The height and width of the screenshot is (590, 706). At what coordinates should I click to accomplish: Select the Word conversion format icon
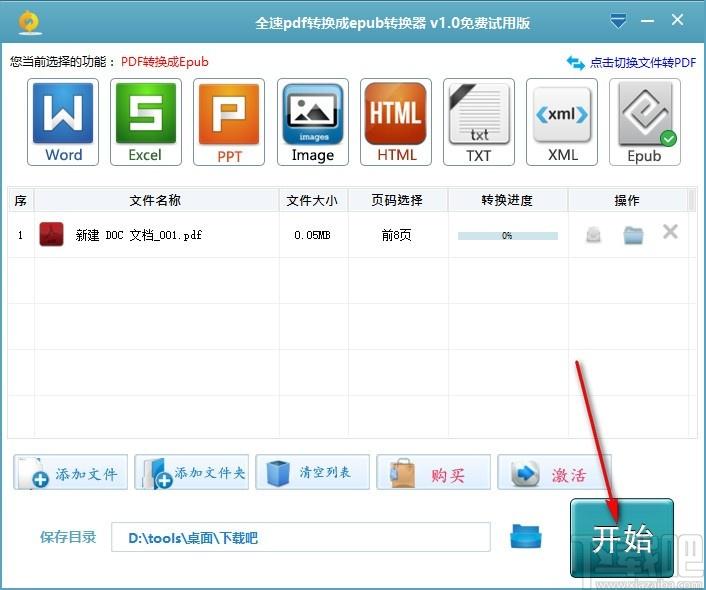point(63,122)
